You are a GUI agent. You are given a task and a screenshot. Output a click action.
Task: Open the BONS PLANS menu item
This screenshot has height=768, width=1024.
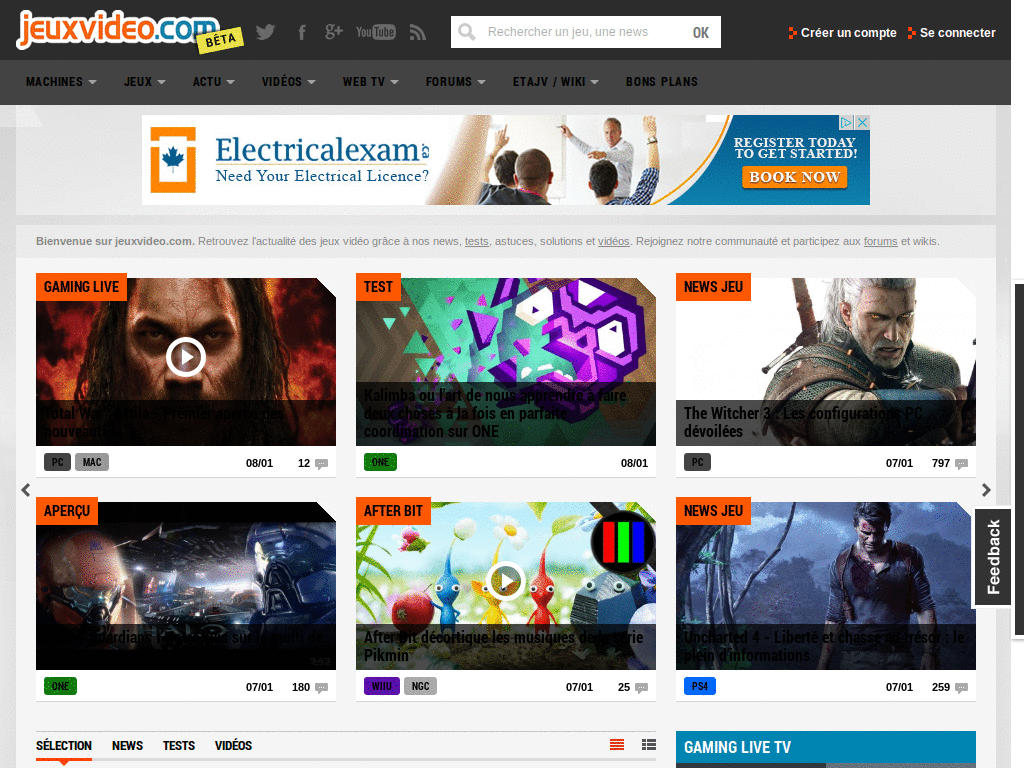(x=662, y=82)
